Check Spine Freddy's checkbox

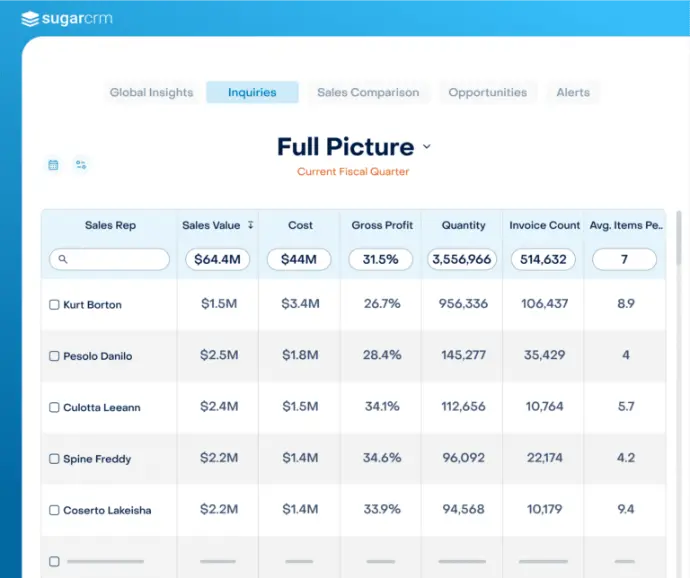point(54,459)
